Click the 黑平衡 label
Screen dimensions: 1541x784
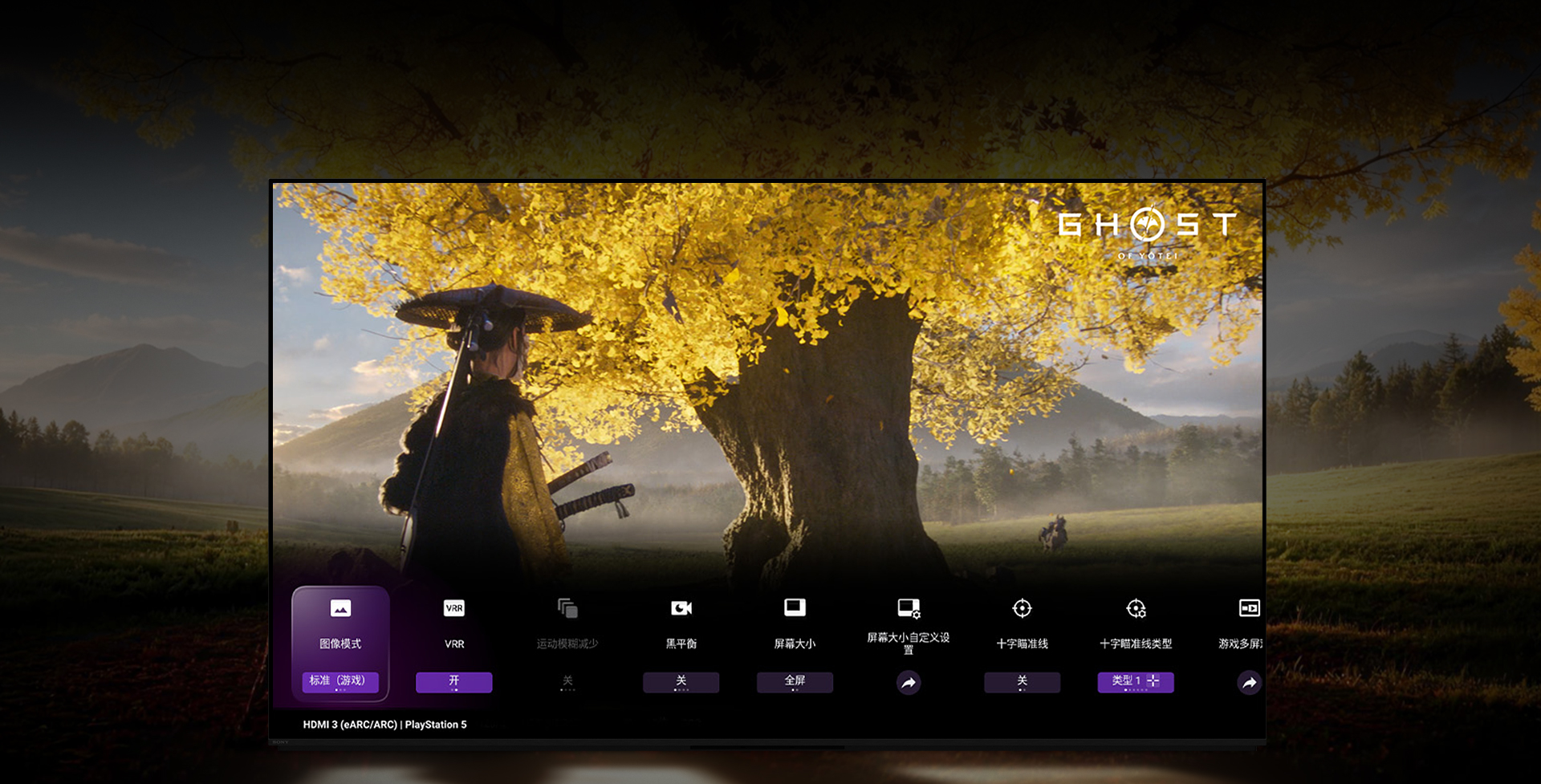[681, 644]
